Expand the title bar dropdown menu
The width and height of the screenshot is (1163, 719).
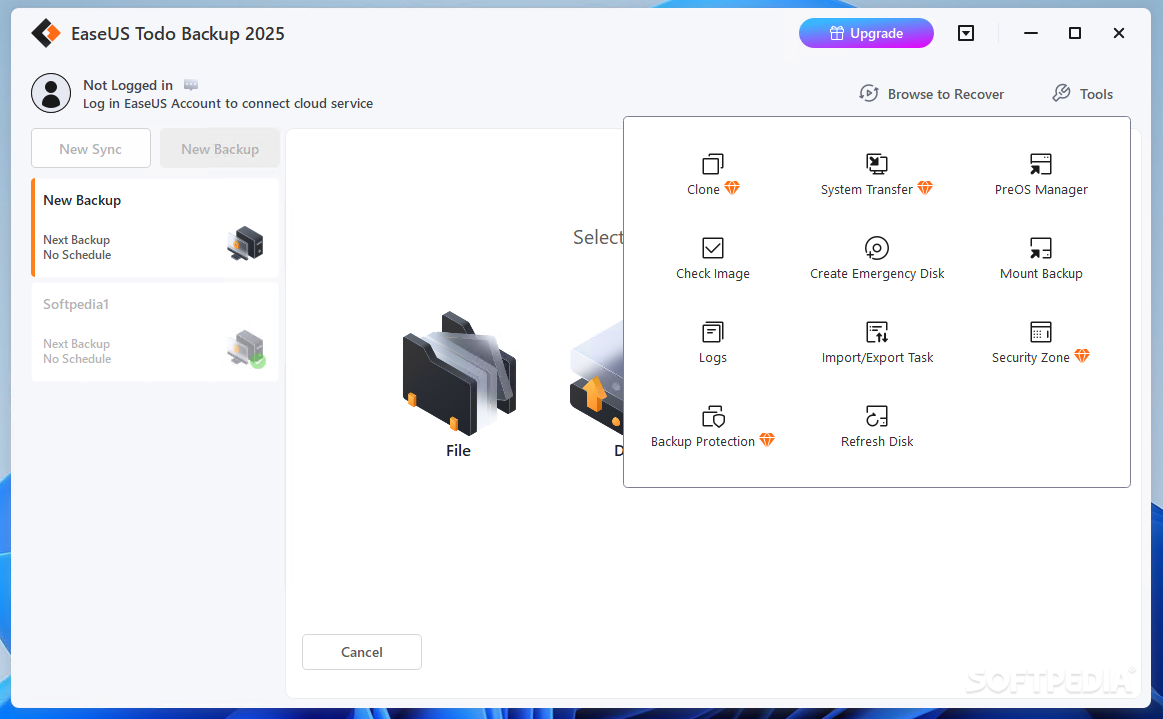[x=965, y=33]
